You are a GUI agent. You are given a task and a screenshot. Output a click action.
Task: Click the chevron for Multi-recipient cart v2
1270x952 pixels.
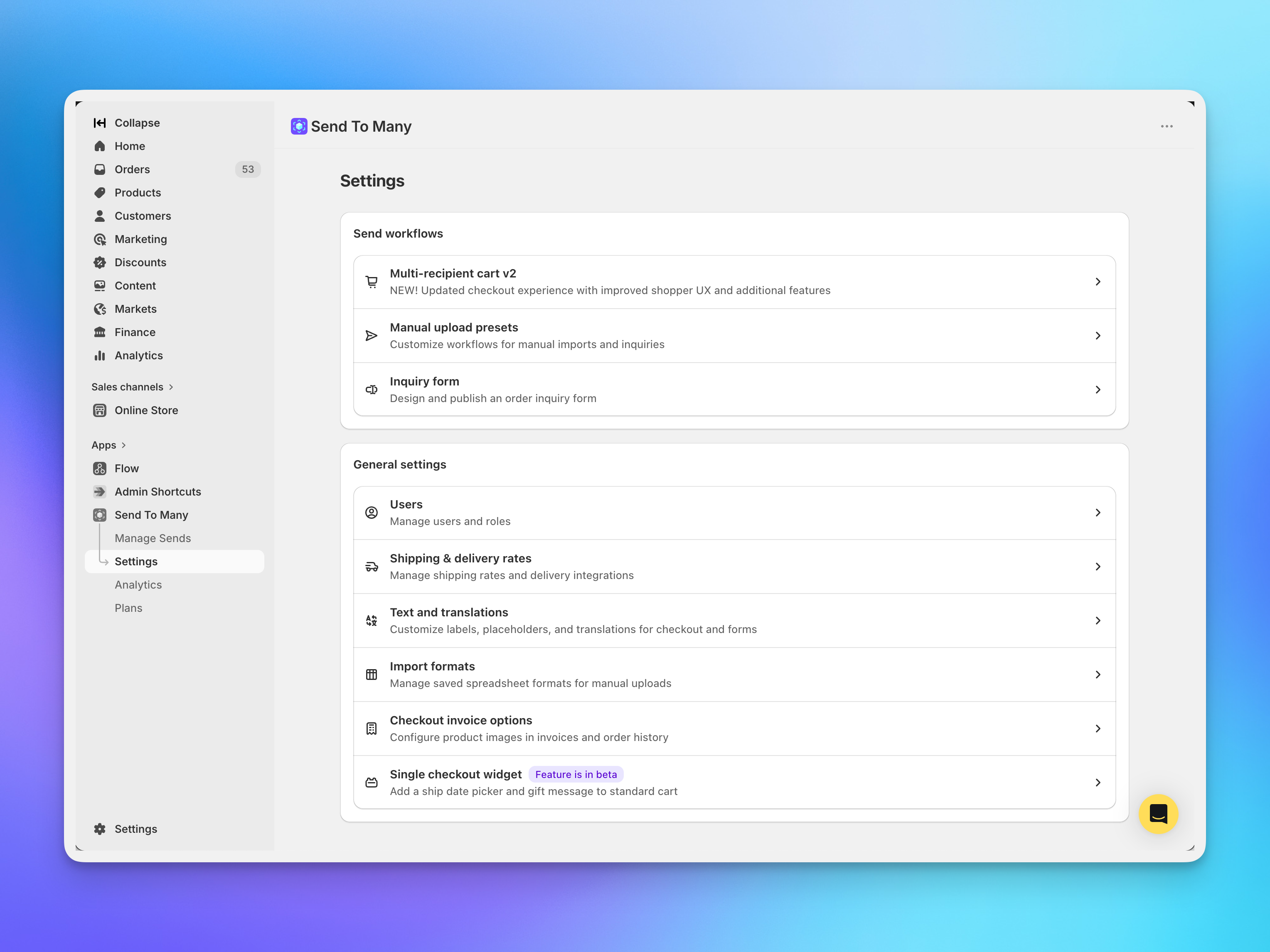[x=1097, y=282]
